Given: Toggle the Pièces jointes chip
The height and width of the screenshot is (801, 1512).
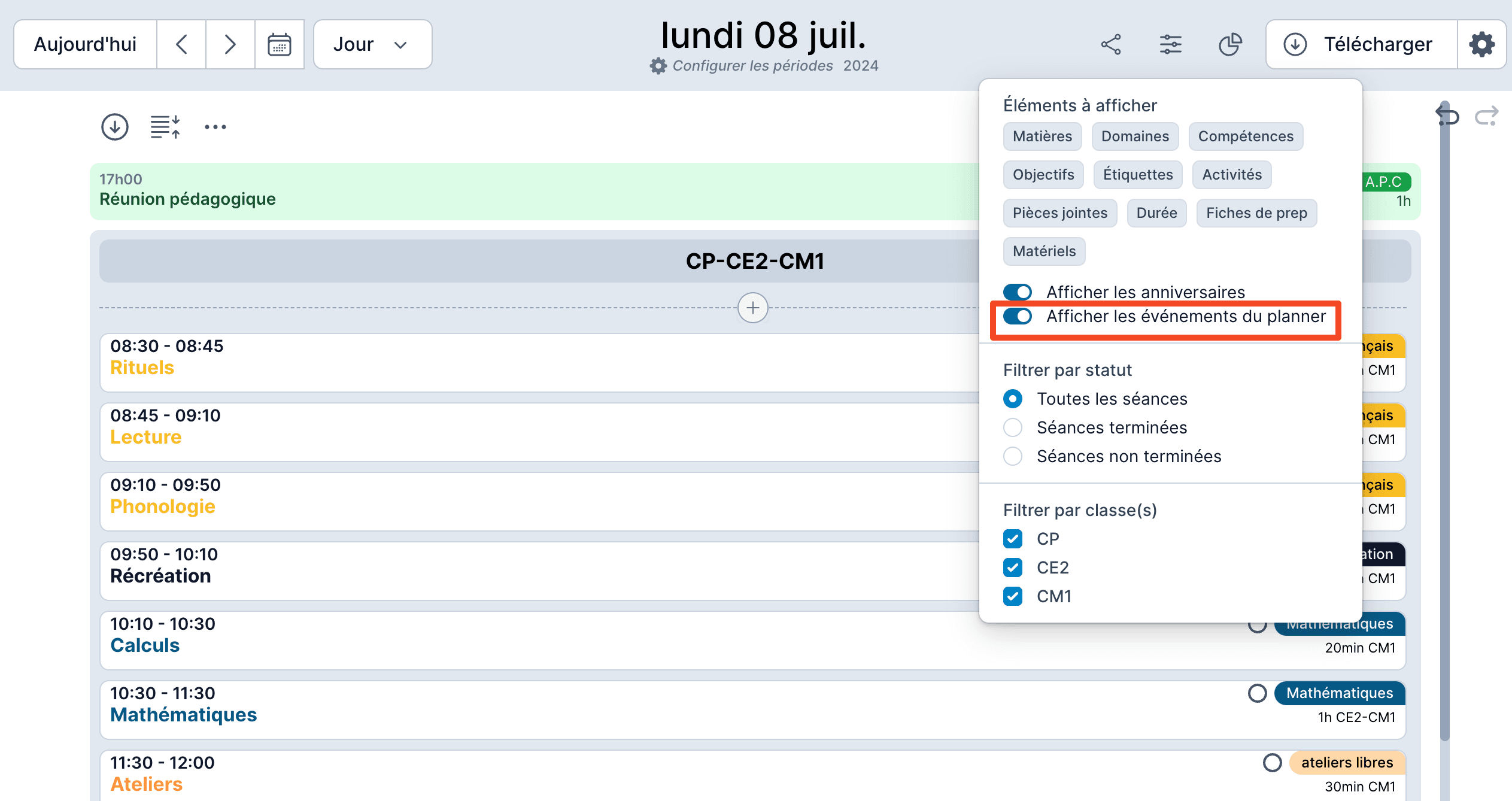Looking at the screenshot, I should (x=1060, y=213).
